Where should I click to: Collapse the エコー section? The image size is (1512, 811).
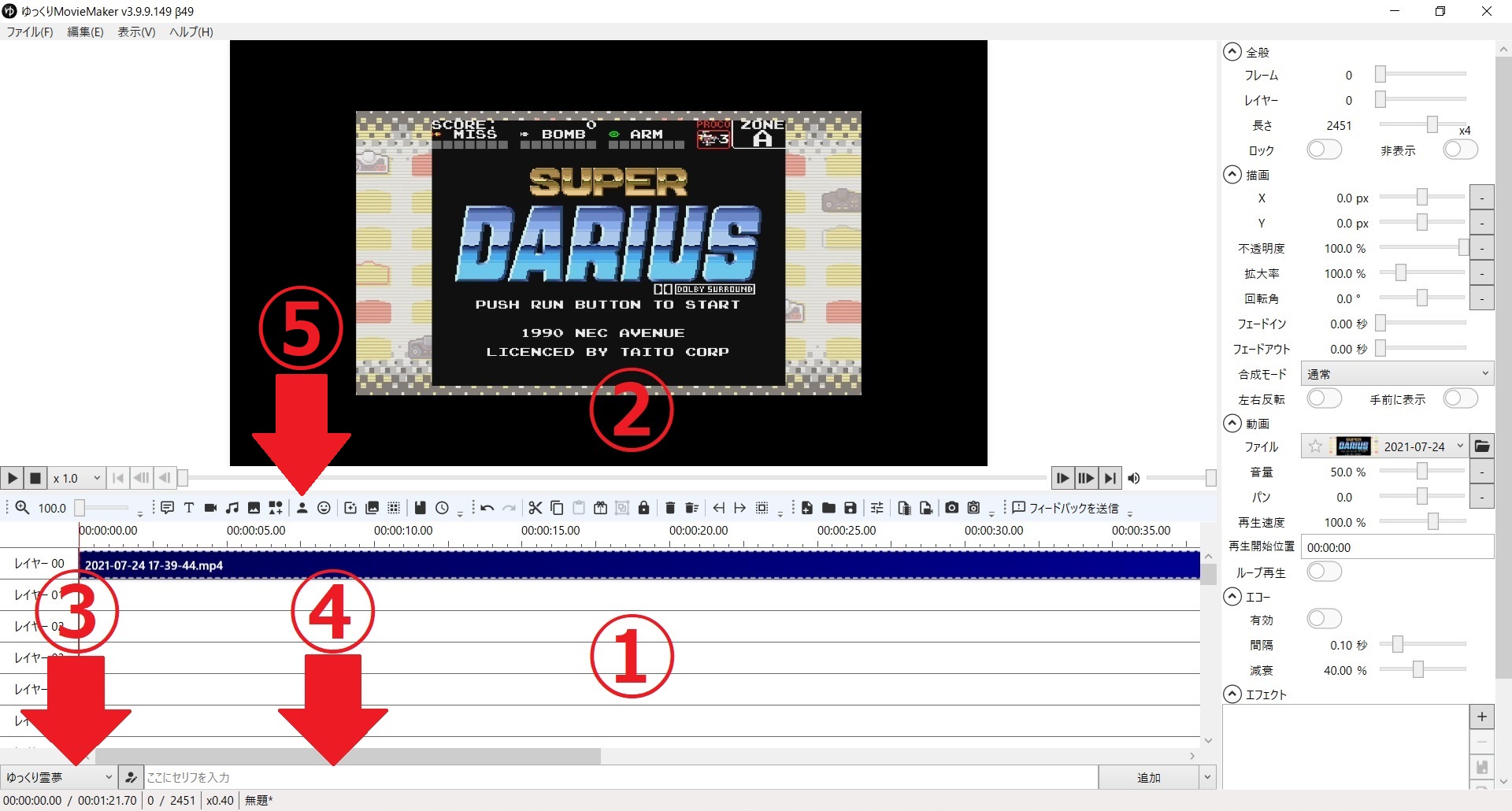point(1232,596)
